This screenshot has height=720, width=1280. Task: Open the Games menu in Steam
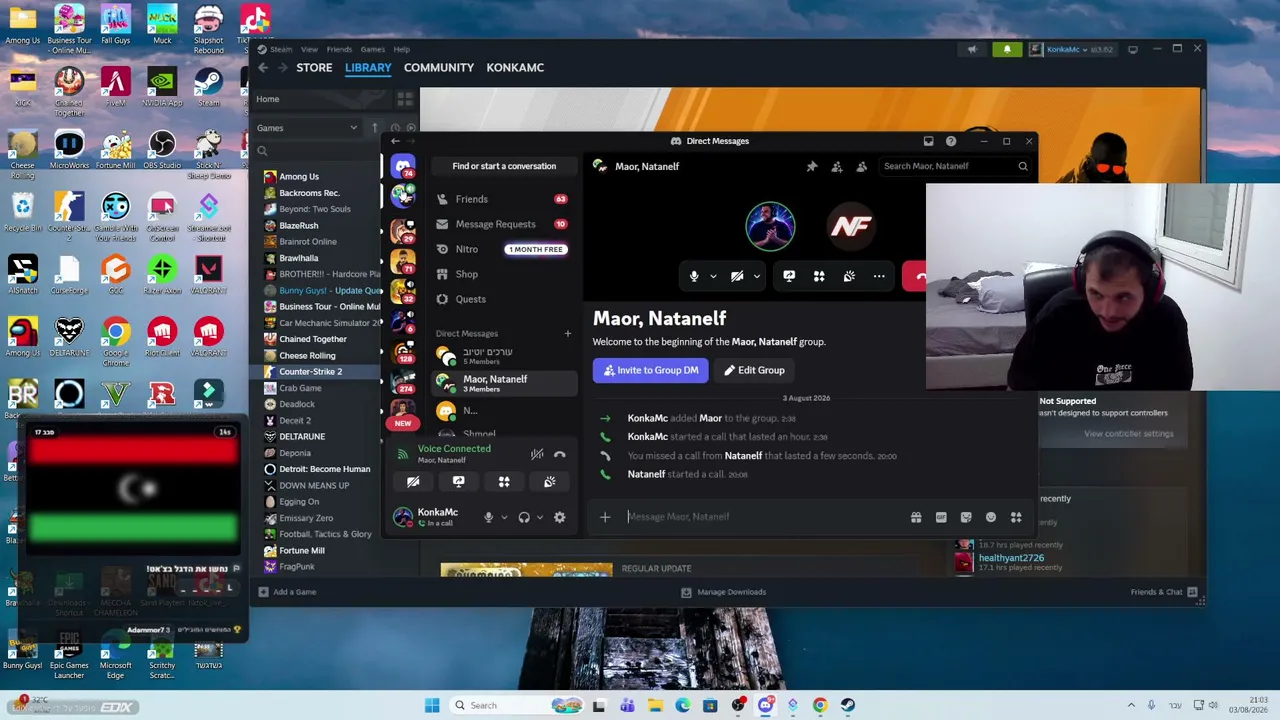pyautogui.click(x=372, y=49)
